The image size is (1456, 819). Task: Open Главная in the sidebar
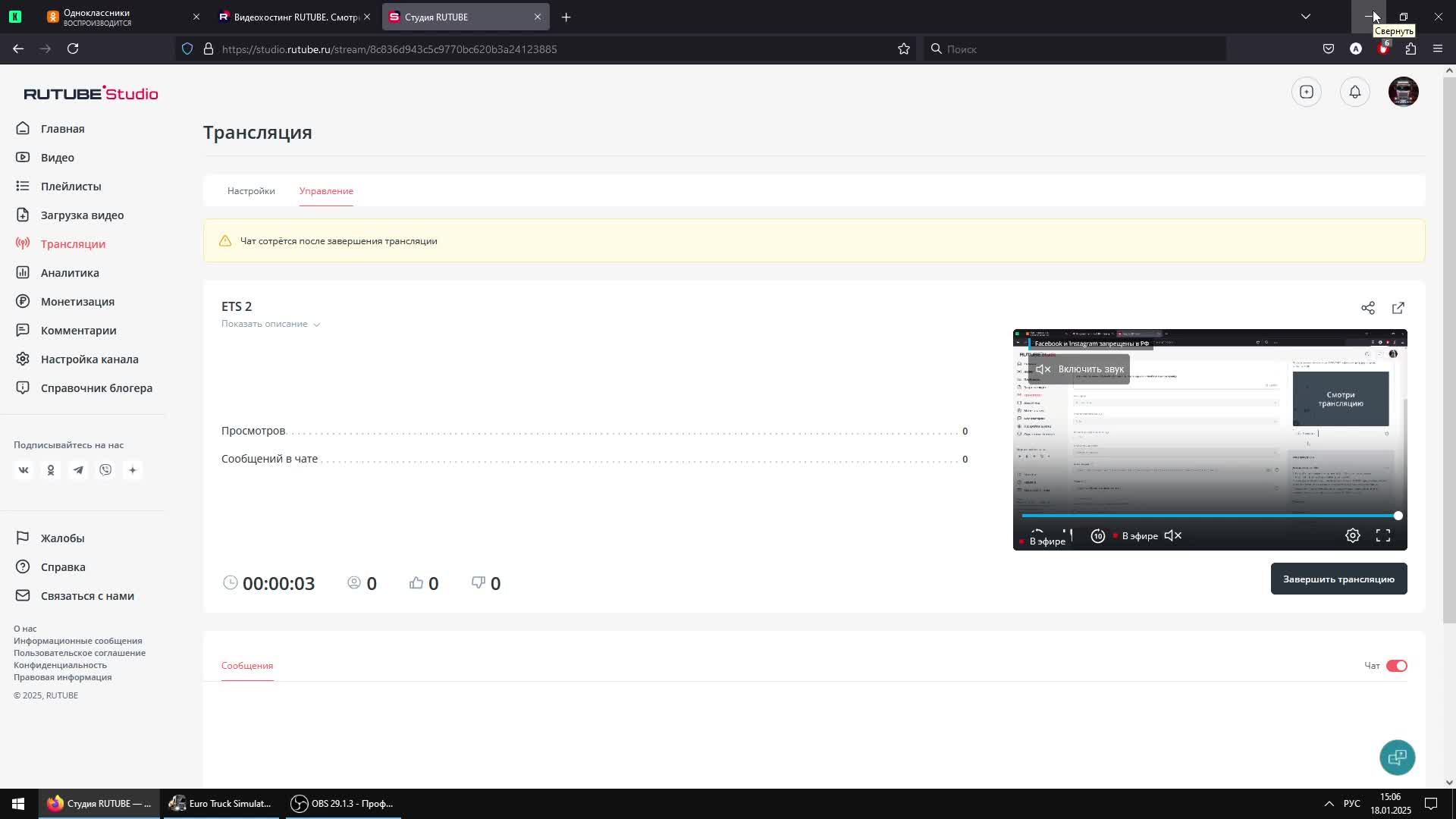[62, 129]
